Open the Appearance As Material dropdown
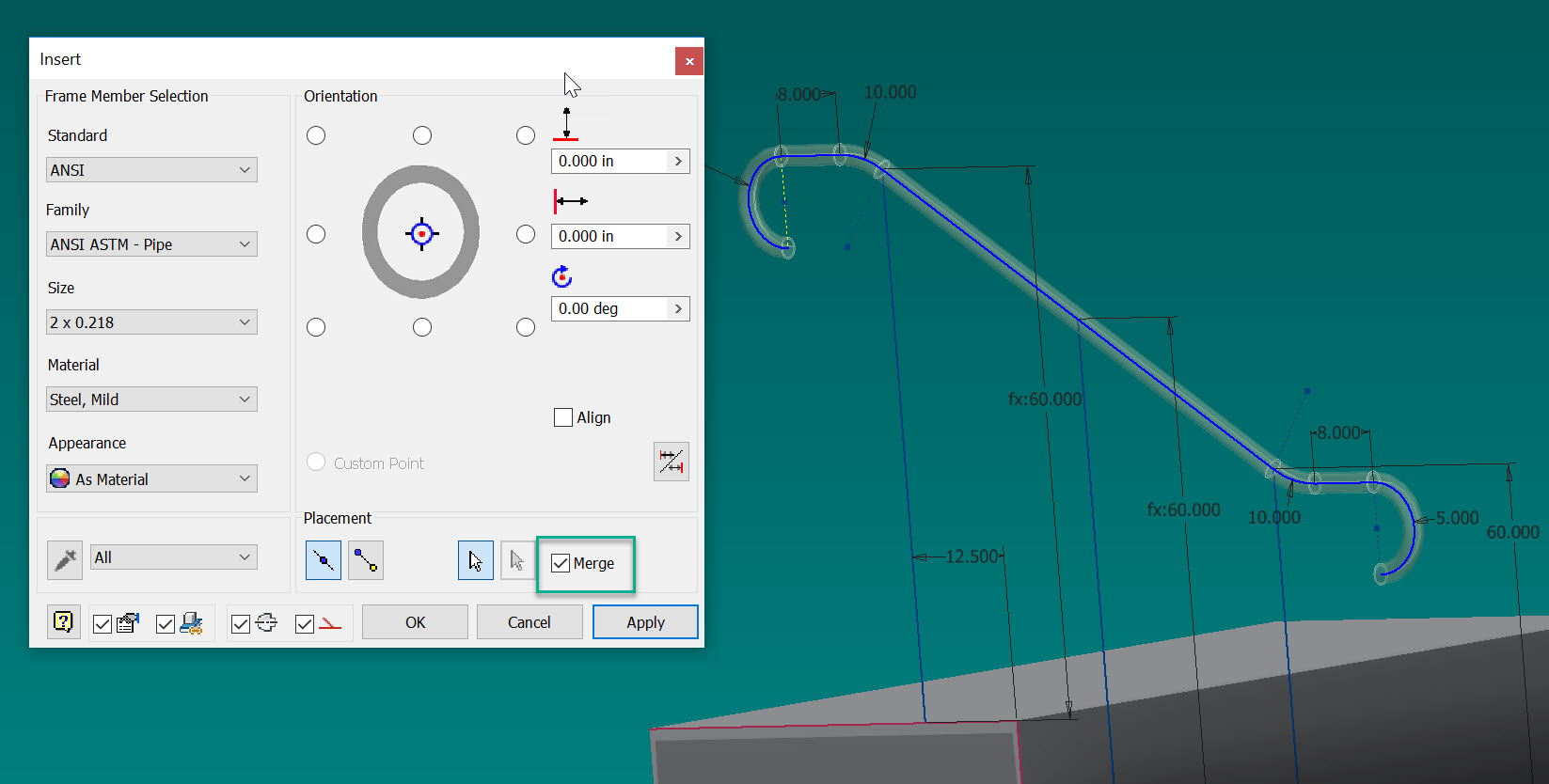Viewport: 1549px width, 784px height. pos(151,479)
